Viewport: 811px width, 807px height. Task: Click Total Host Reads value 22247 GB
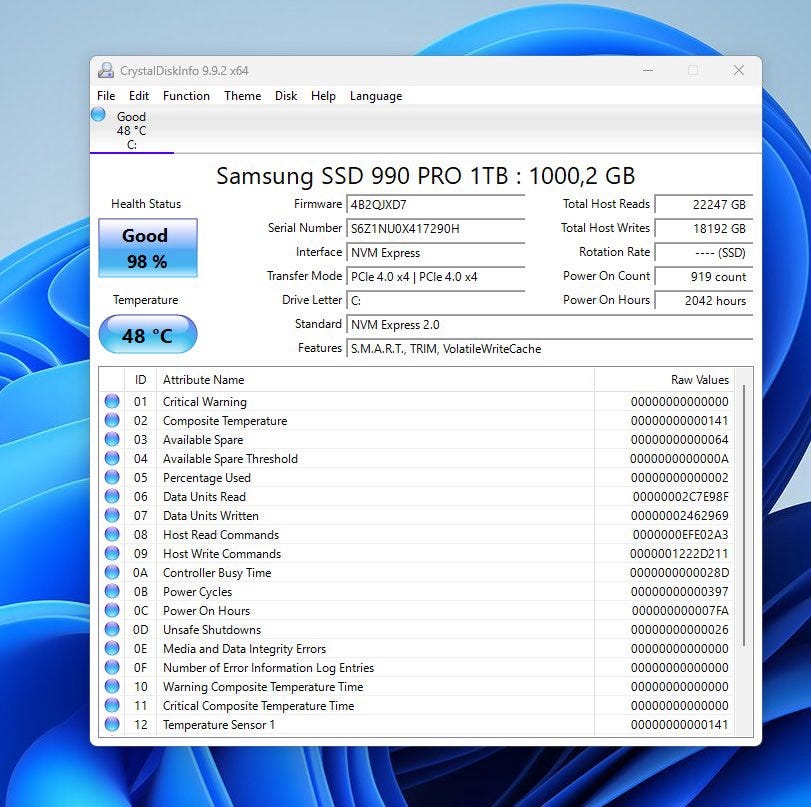[703, 204]
